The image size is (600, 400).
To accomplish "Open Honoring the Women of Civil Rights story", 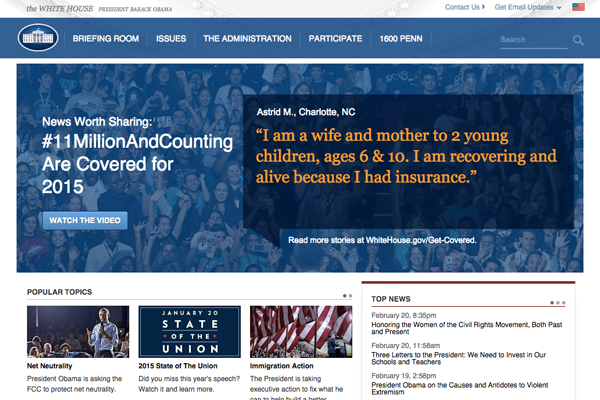I will (466, 328).
